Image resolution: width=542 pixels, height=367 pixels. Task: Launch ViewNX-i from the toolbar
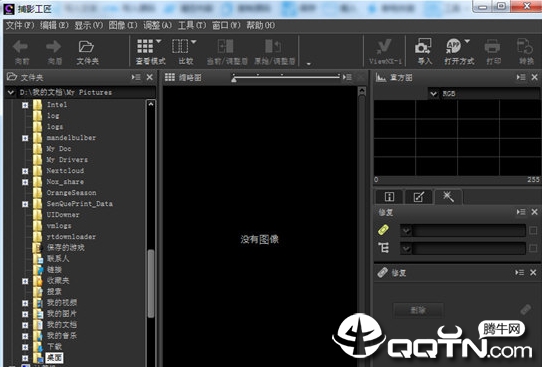(x=385, y=52)
